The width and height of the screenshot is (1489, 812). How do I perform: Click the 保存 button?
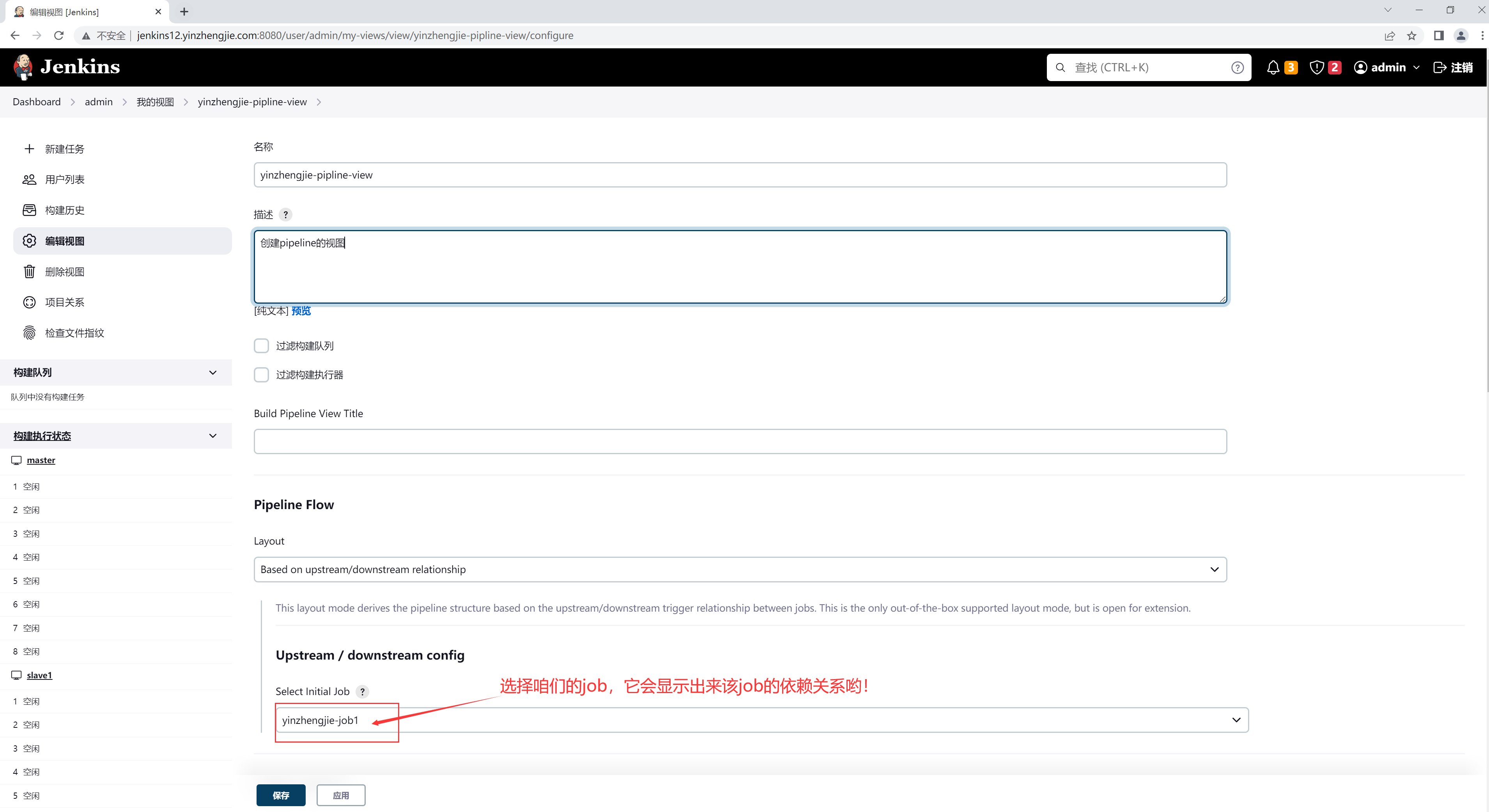pos(281,795)
